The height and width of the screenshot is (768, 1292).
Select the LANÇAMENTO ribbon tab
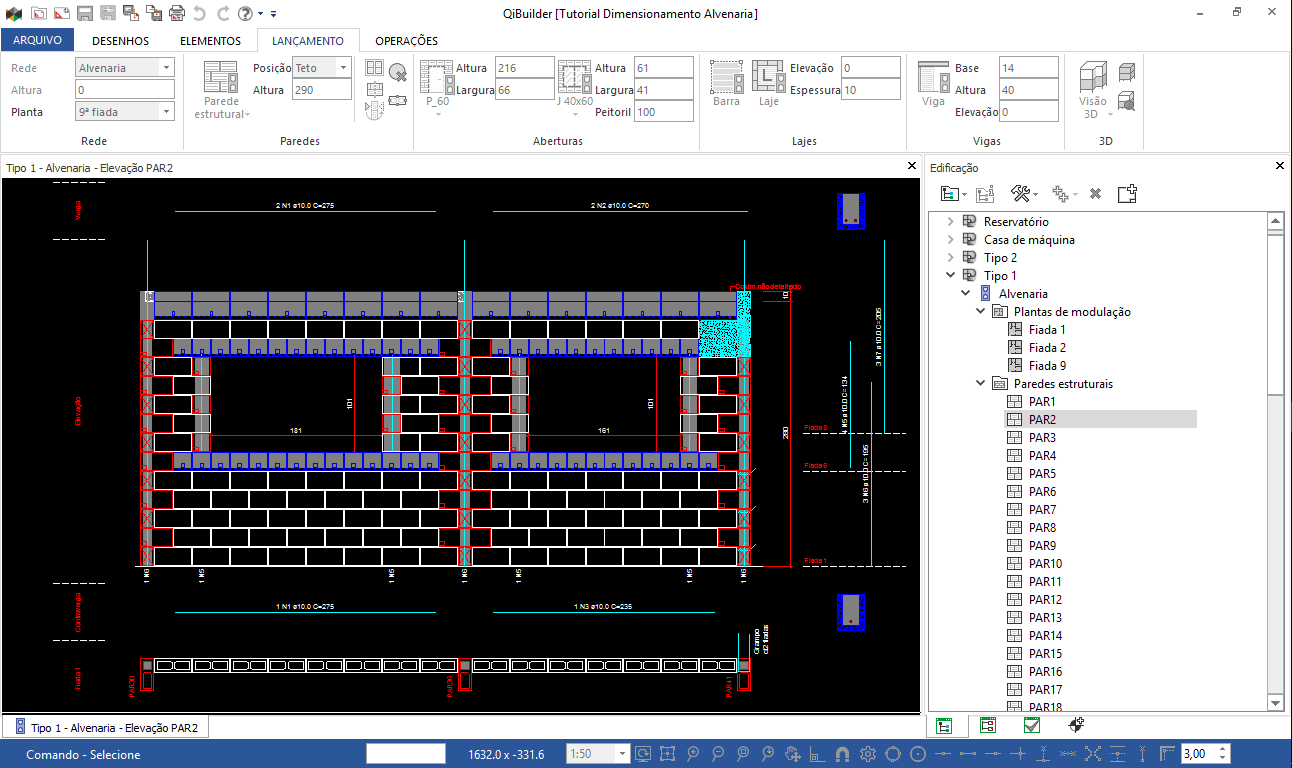coord(308,41)
